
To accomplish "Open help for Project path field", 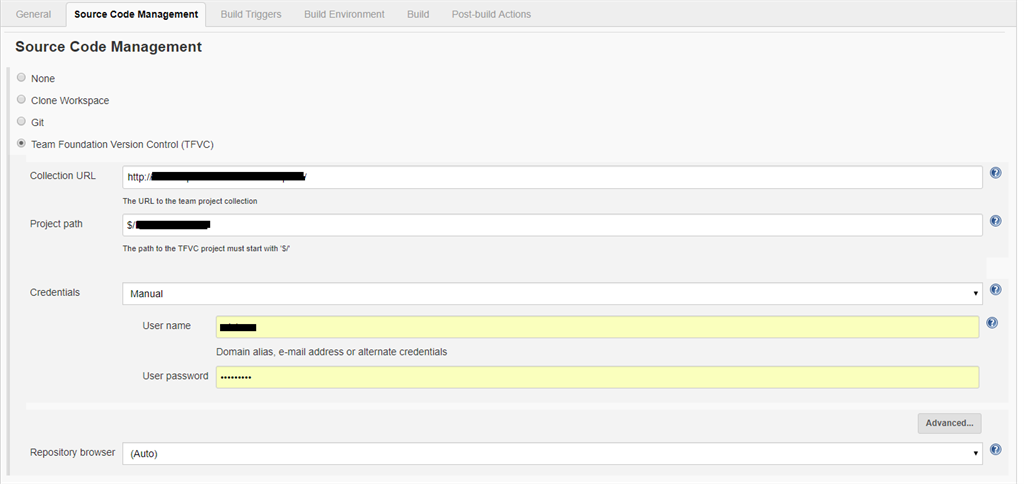I will coord(995,221).
